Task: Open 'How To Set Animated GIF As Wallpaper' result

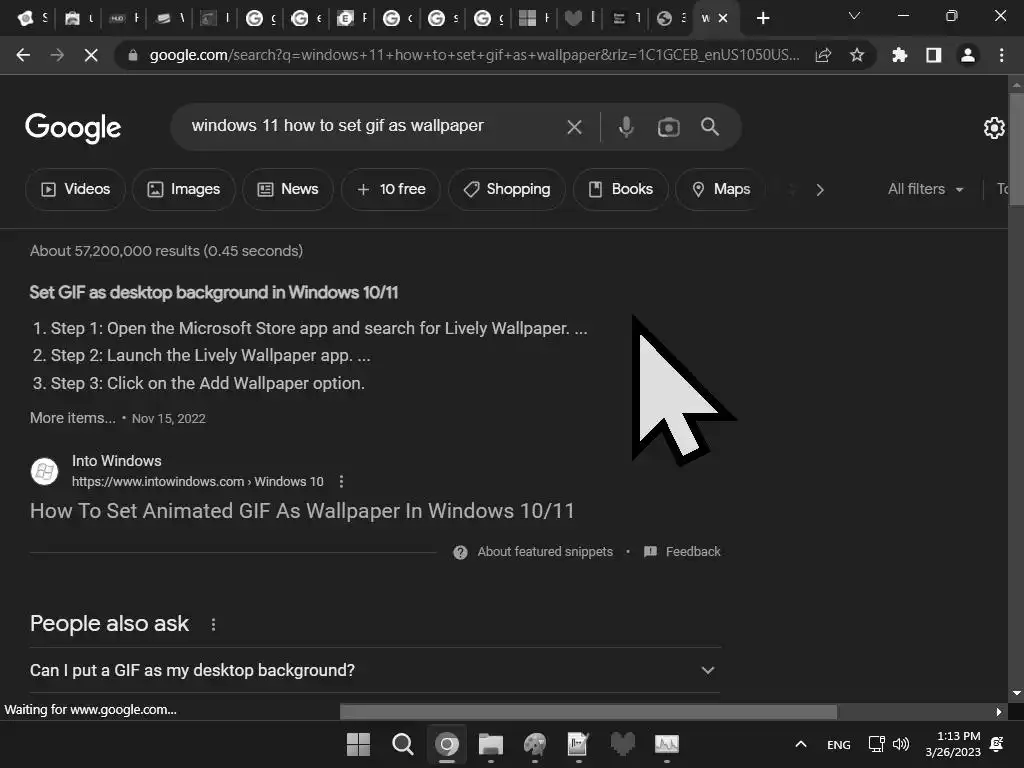Action: [x=302, y=511]
